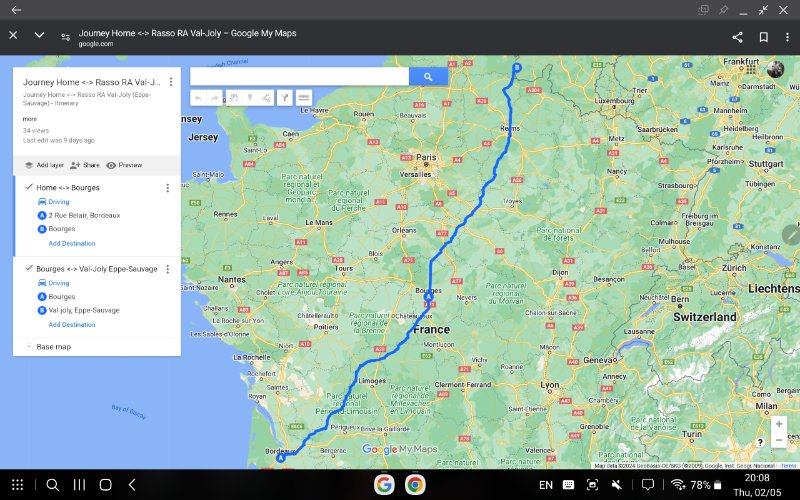Screen dimensions: 800x500
Task: Uncheck the Home <-> Bourges layer
Action: 28,187
